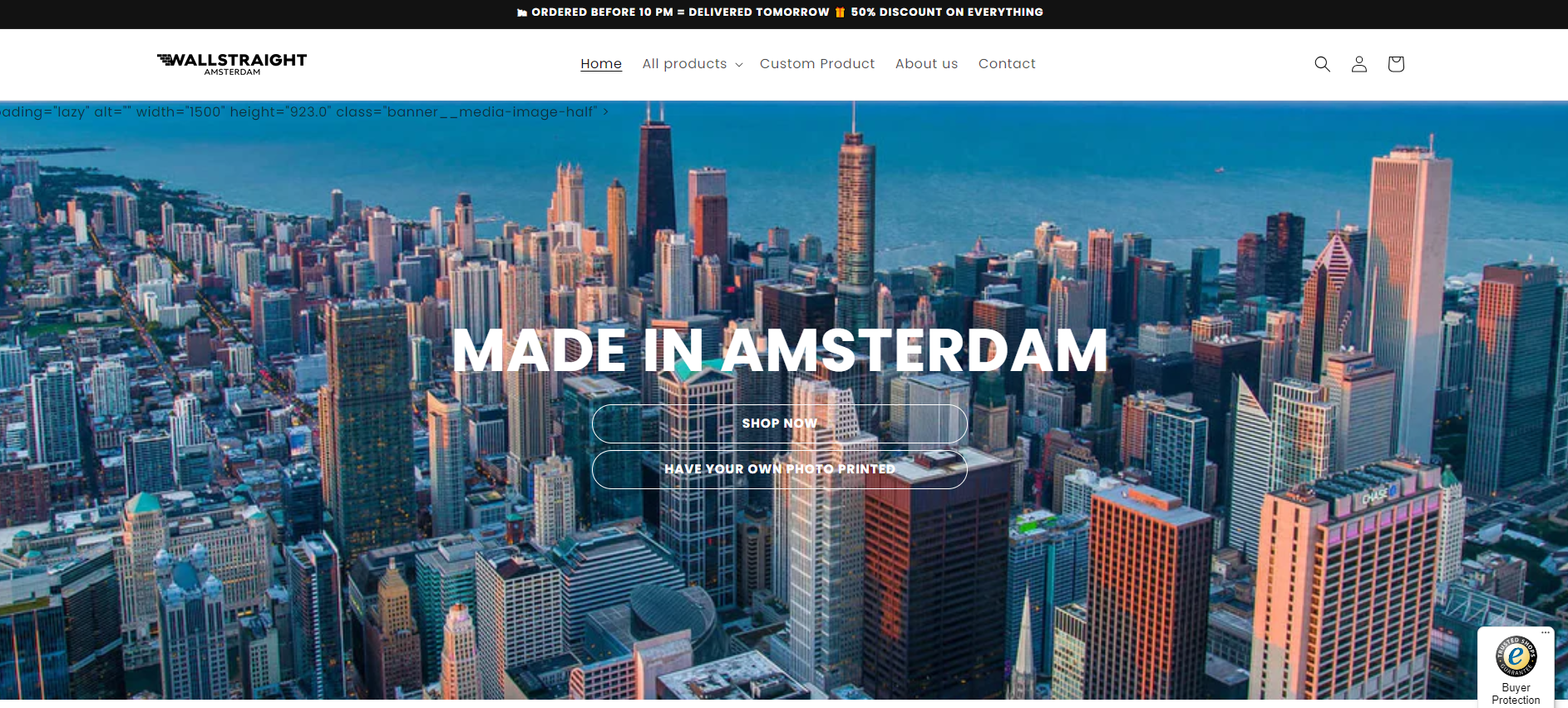The image size is (1568, 708).
Task: Click the 50% Discount on Everything announcement
Action: pos(946,12)
